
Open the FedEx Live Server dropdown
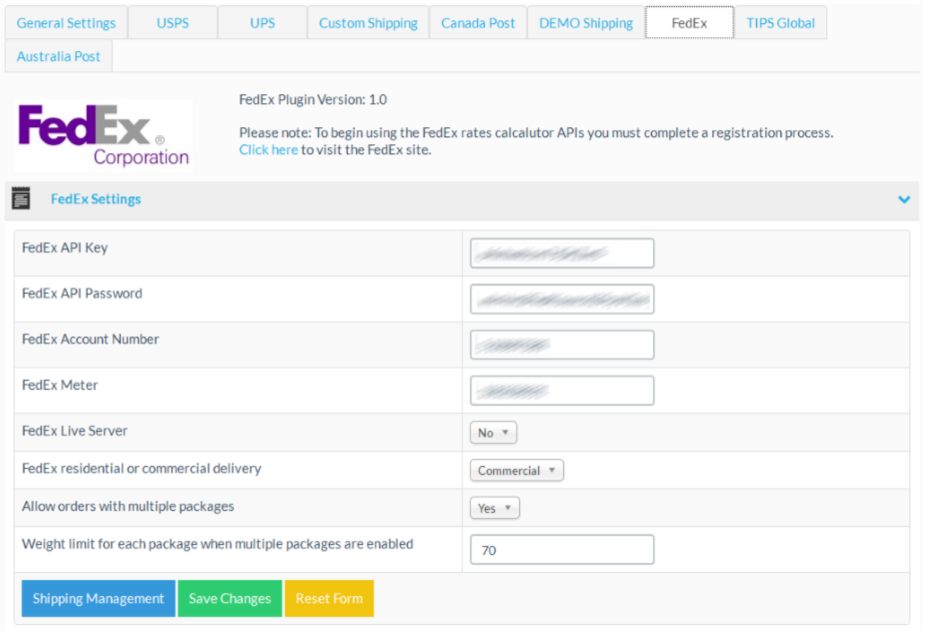coord(493,433)
